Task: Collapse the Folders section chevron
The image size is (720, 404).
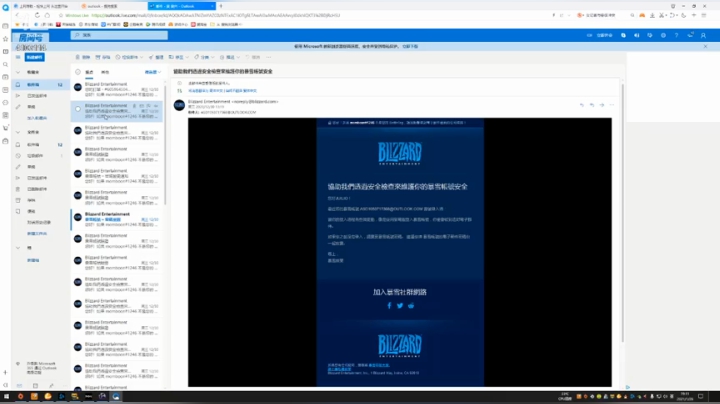Action: pyautogui.click(x=18, y=132)
